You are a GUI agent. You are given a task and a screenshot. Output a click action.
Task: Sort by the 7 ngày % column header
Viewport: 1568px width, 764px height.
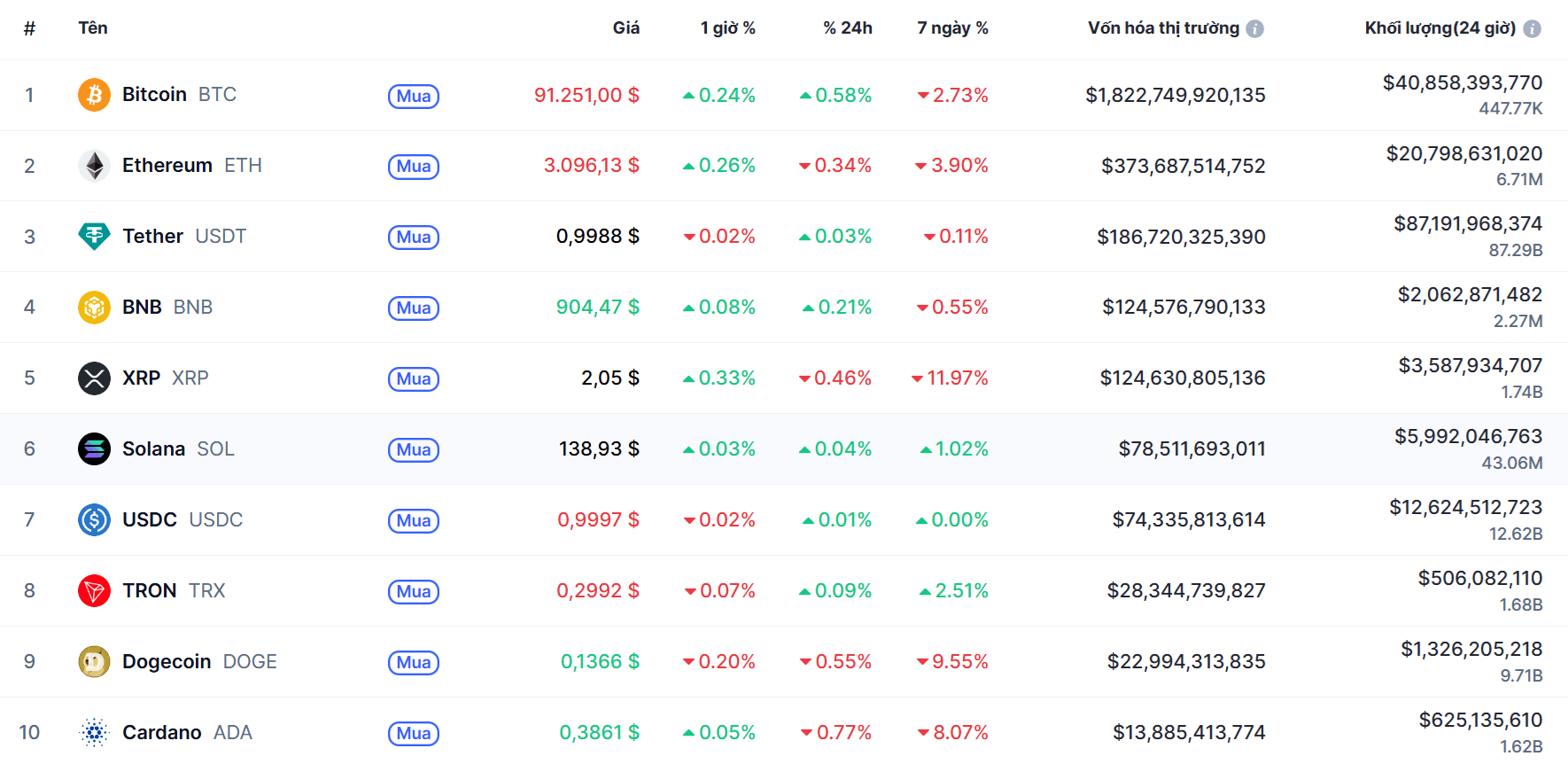[x=952, y=28]
